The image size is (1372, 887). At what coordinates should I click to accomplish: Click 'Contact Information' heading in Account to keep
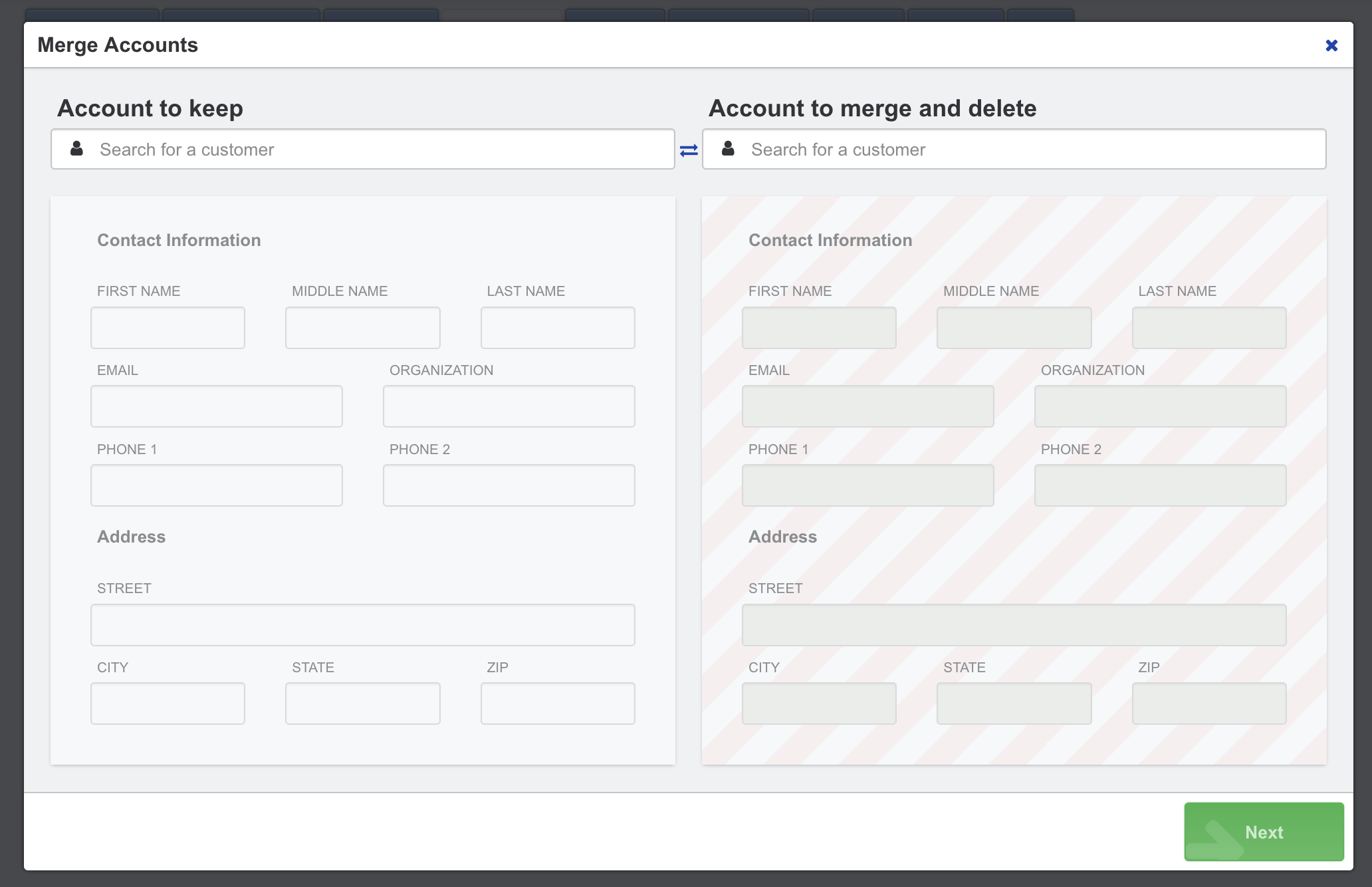click(x=179, y=240)
